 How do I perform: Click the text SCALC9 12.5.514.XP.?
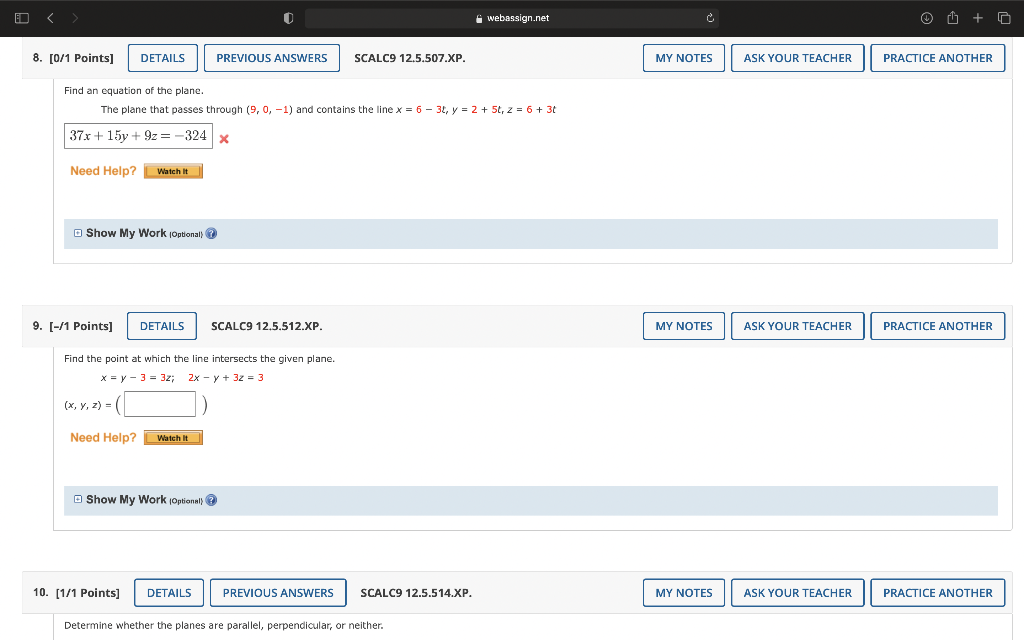[416, 593]
